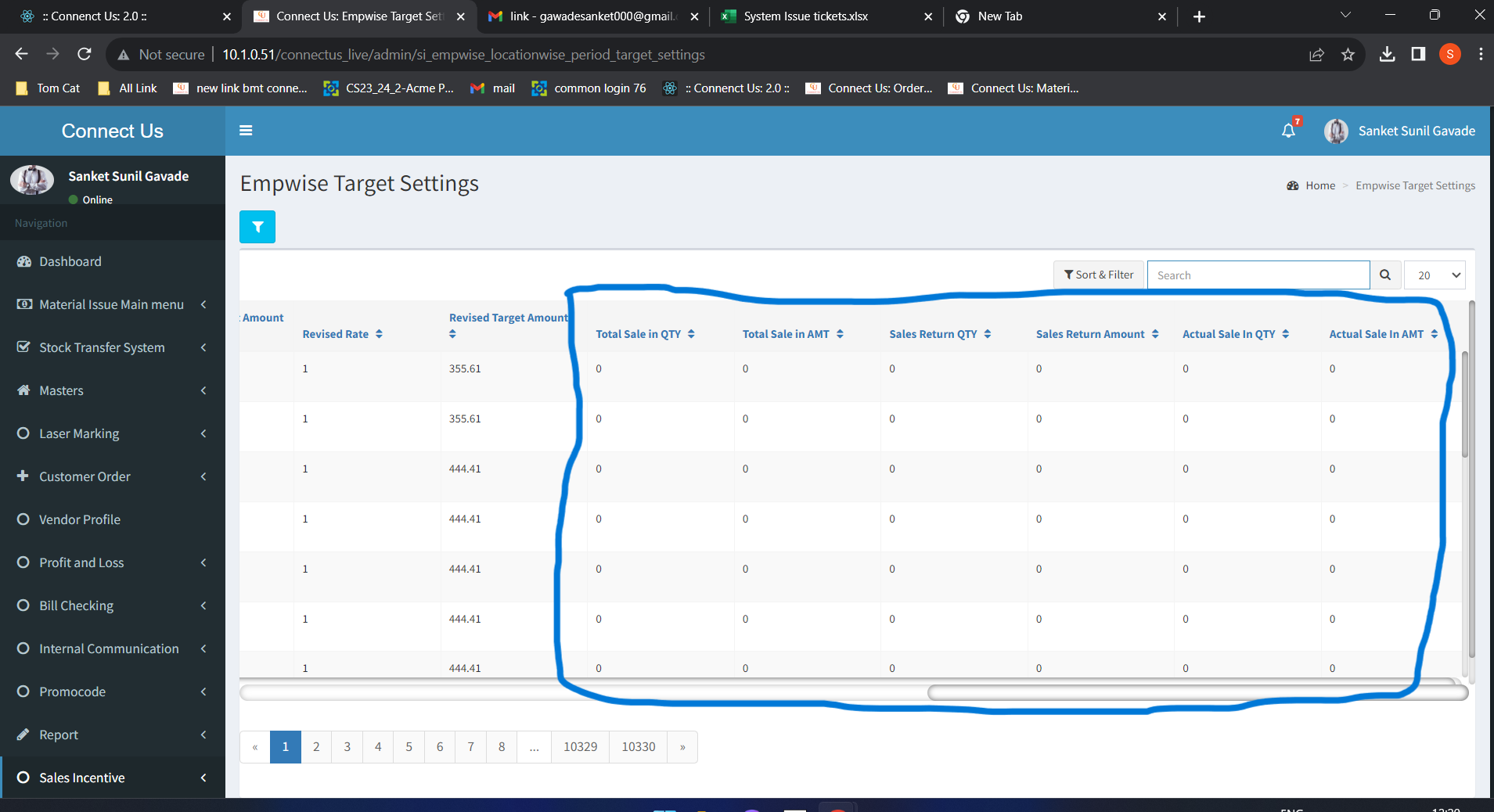1494x812 pixels.
Task: Sort by Sales Return QTY arrows
Action: (988, 334)
